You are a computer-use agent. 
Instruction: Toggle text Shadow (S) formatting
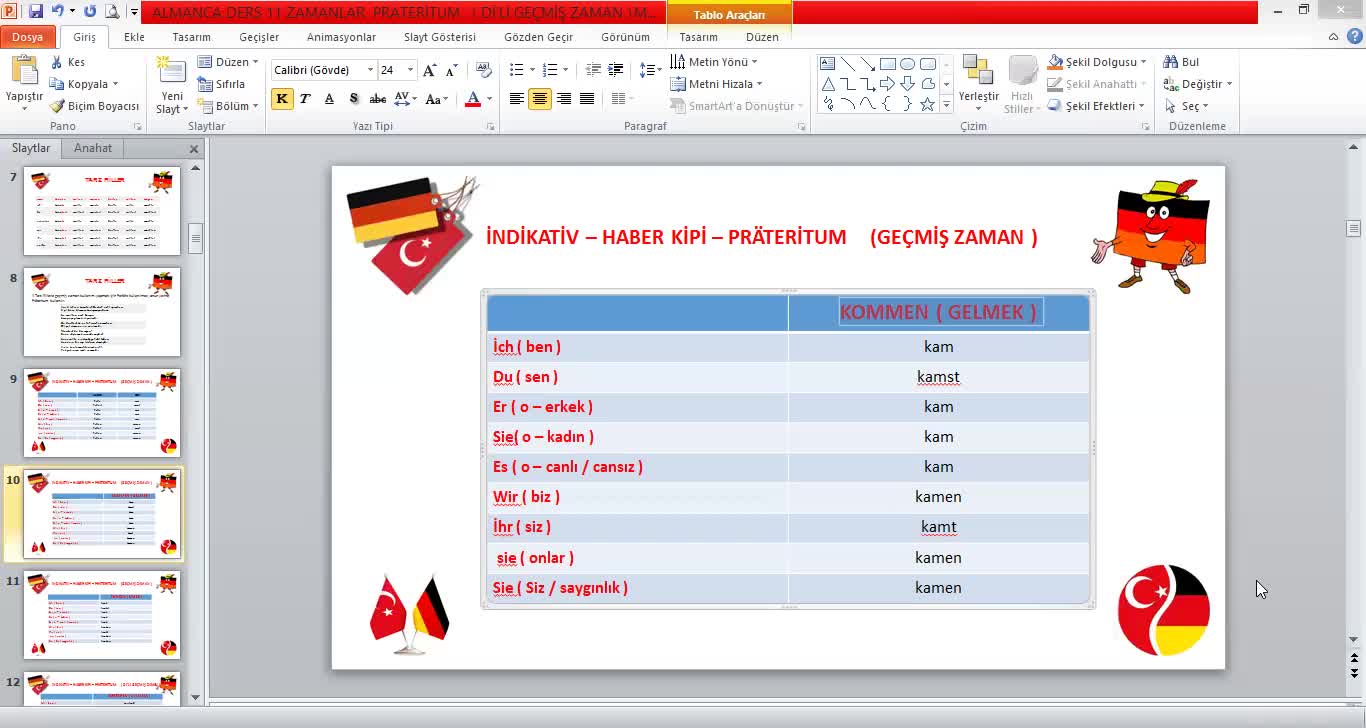[354, 99]
